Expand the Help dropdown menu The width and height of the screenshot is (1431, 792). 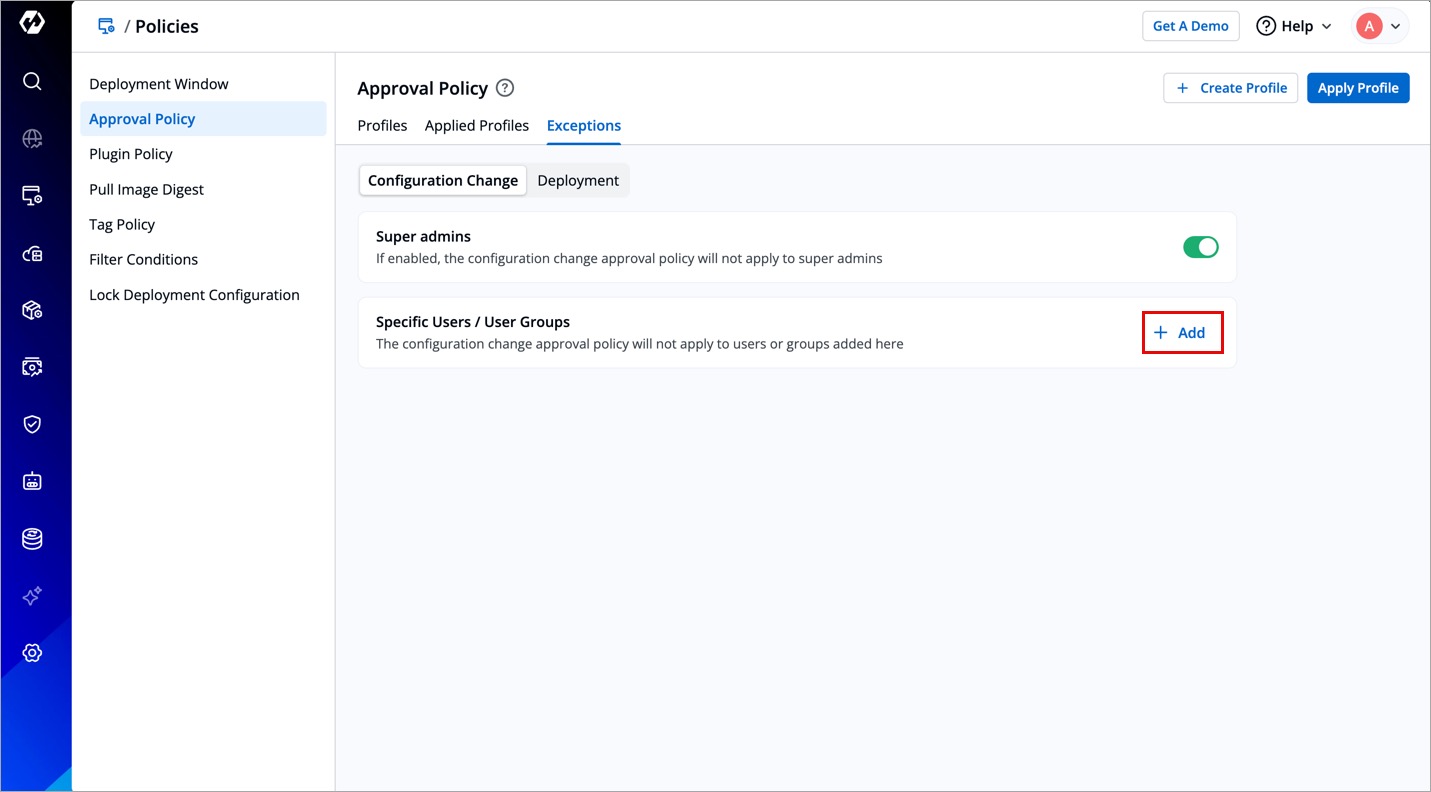tap(1294, 26)
